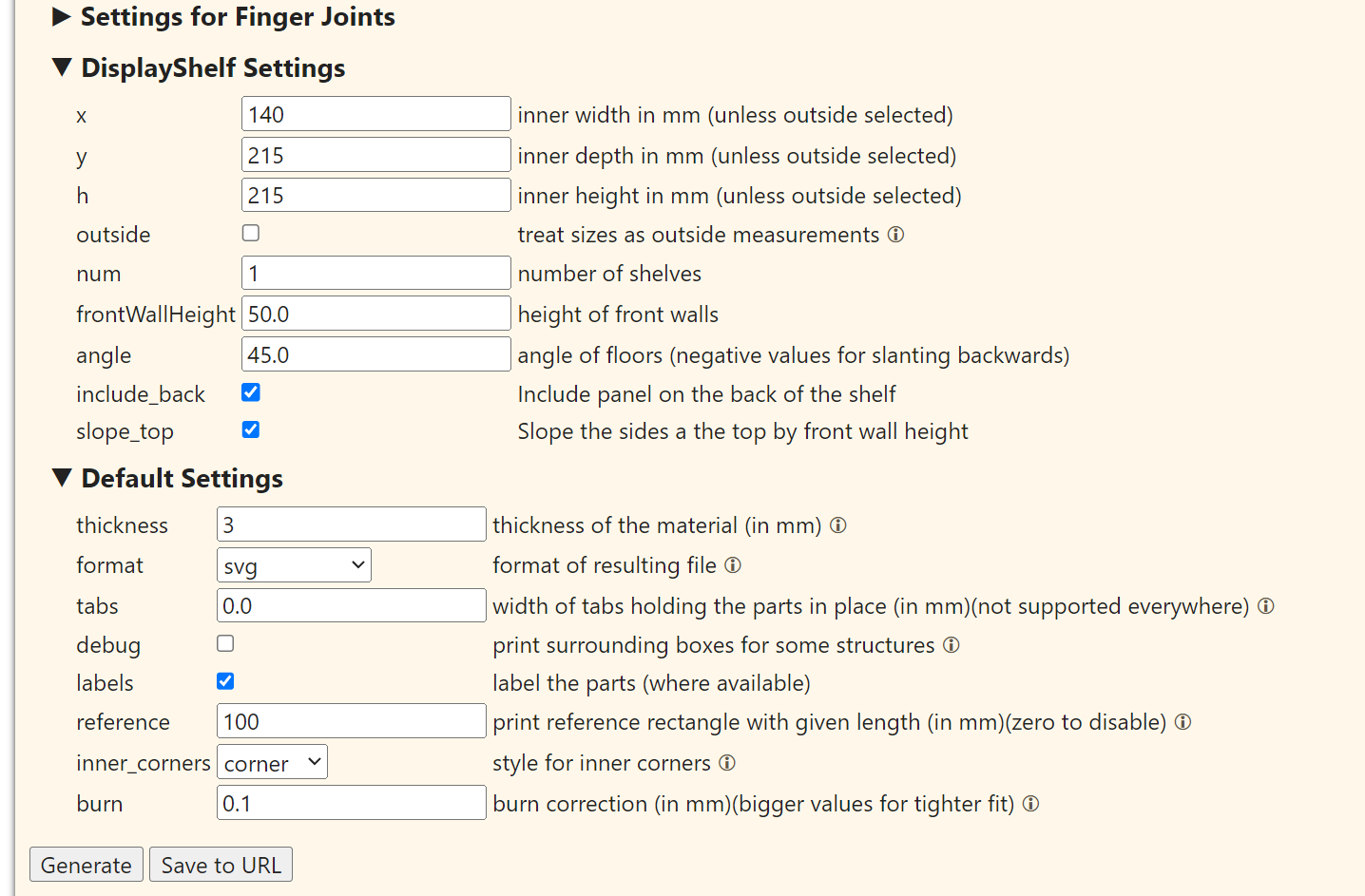Open the info tooltip for outside measurements
1365x896 pixels.
[894, 235]
